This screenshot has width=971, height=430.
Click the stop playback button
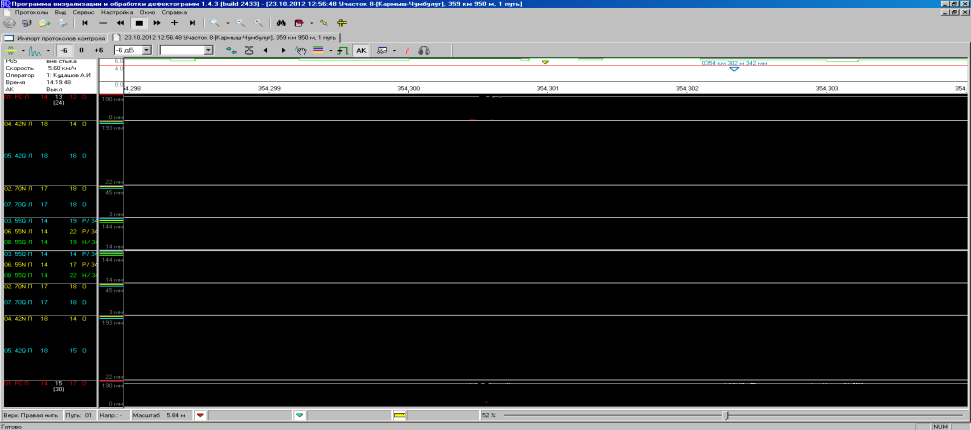point(139,21)
